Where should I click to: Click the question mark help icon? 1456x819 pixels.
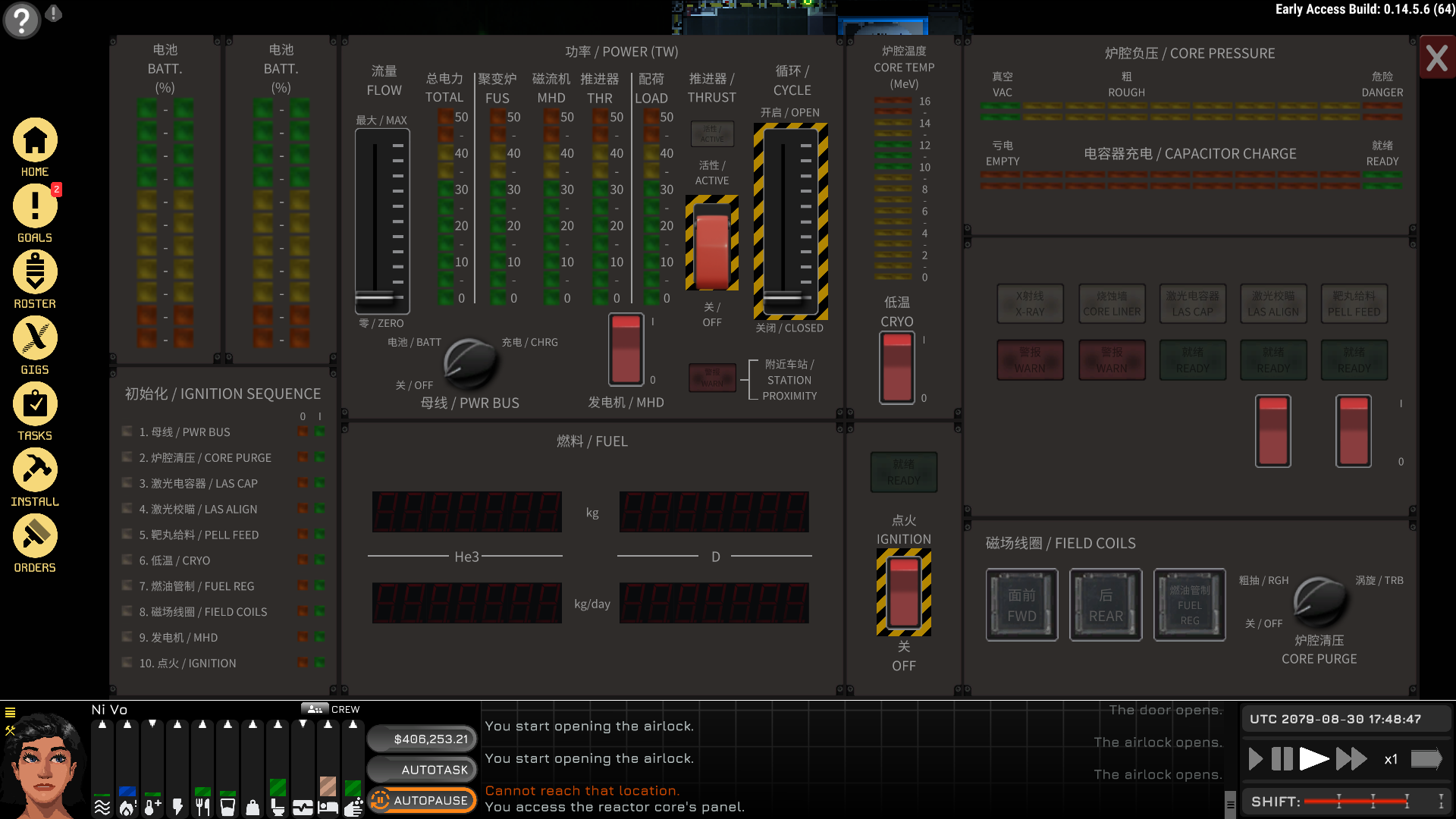click(x=21, y=20)
